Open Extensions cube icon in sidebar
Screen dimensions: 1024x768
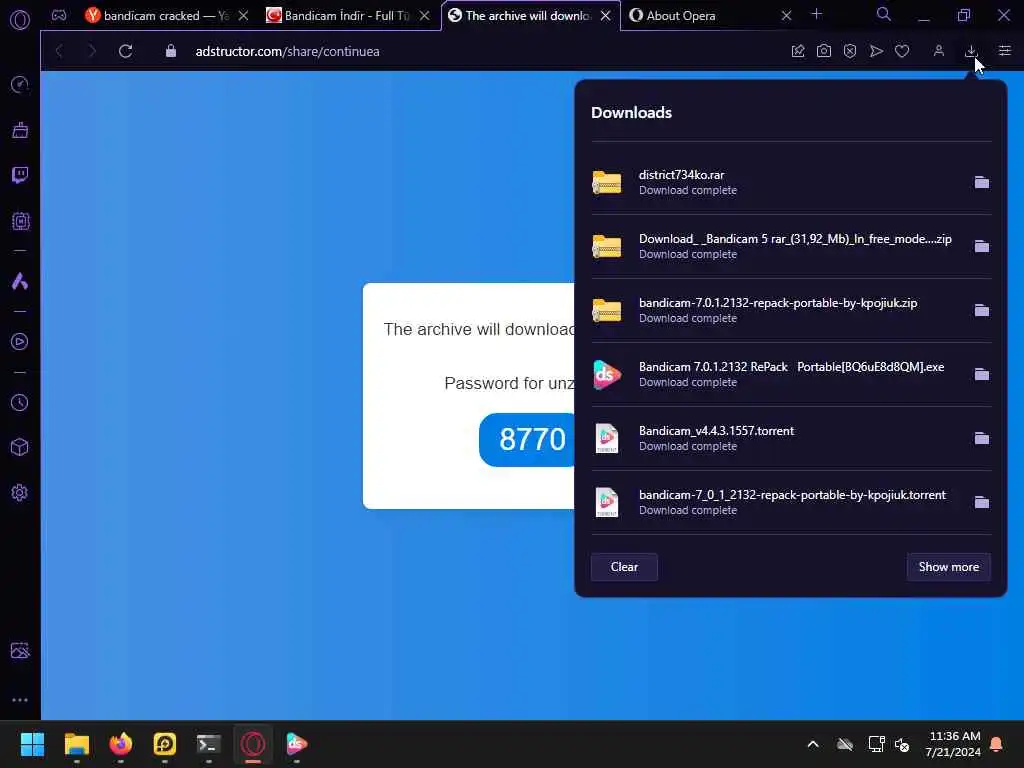coord(20,447)
